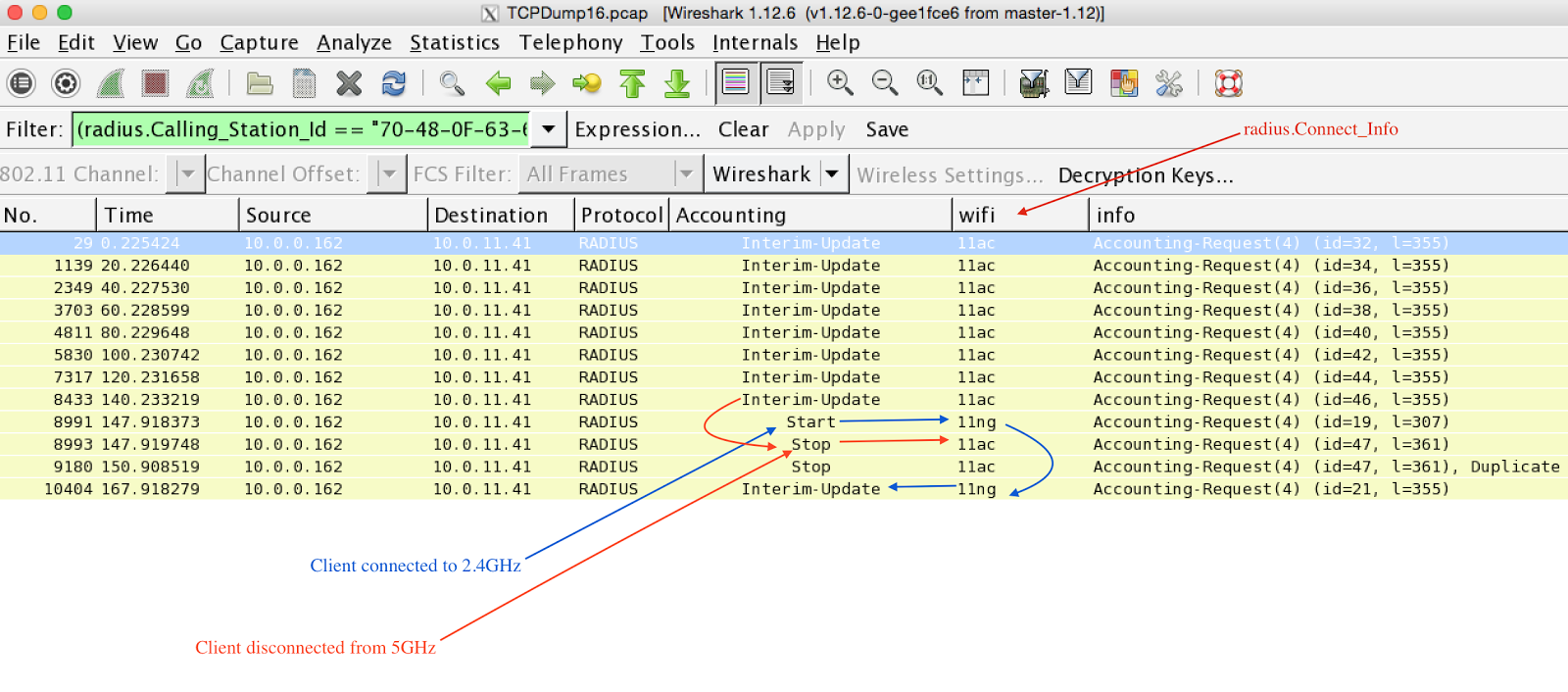The image size is (1568, 692).
Task: Select packet number 1139 row
Action: [784, 266]
